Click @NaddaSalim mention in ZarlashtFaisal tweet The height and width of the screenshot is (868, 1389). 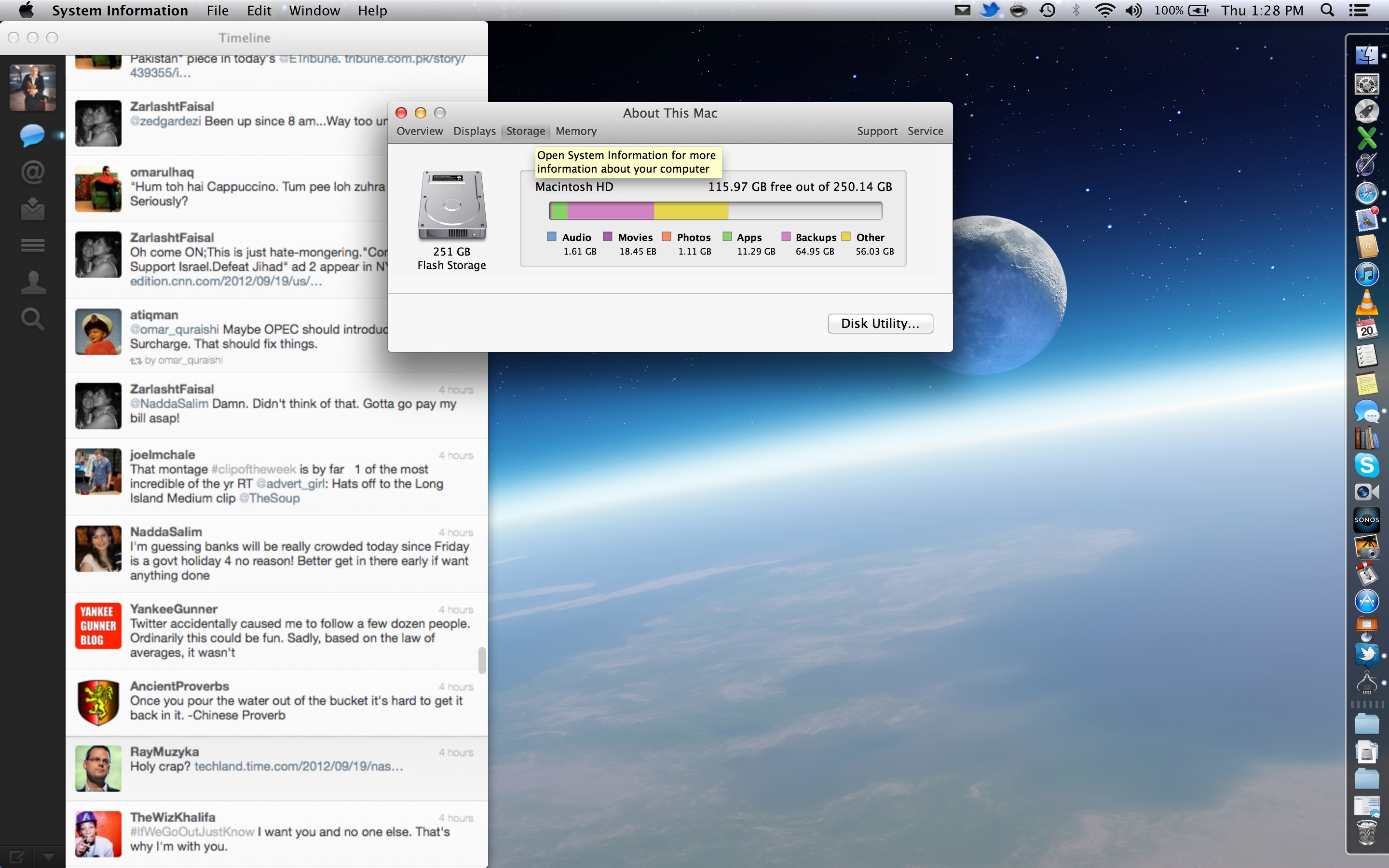[x=169, y=404]
